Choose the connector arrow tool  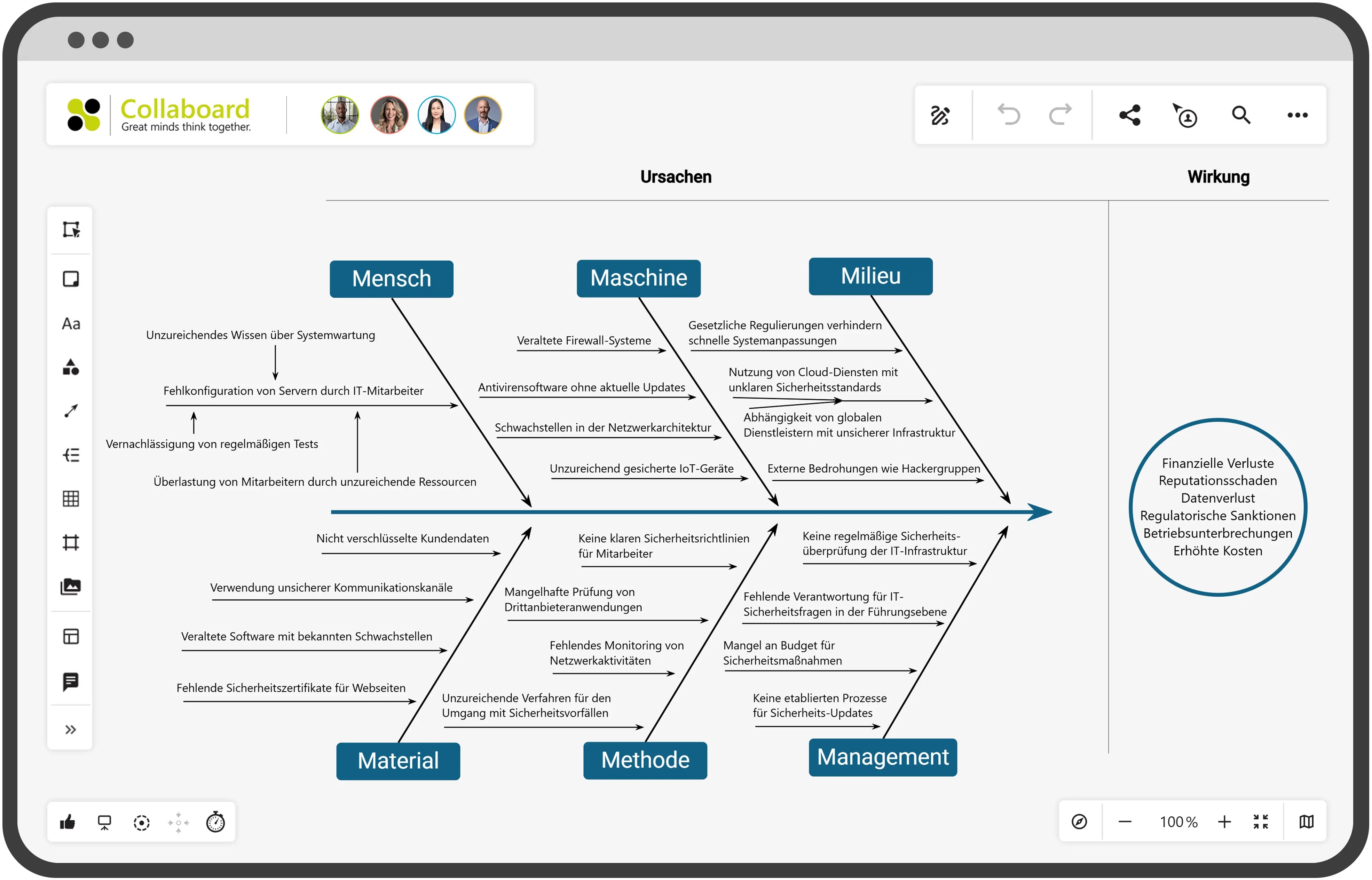coord(71,410)
